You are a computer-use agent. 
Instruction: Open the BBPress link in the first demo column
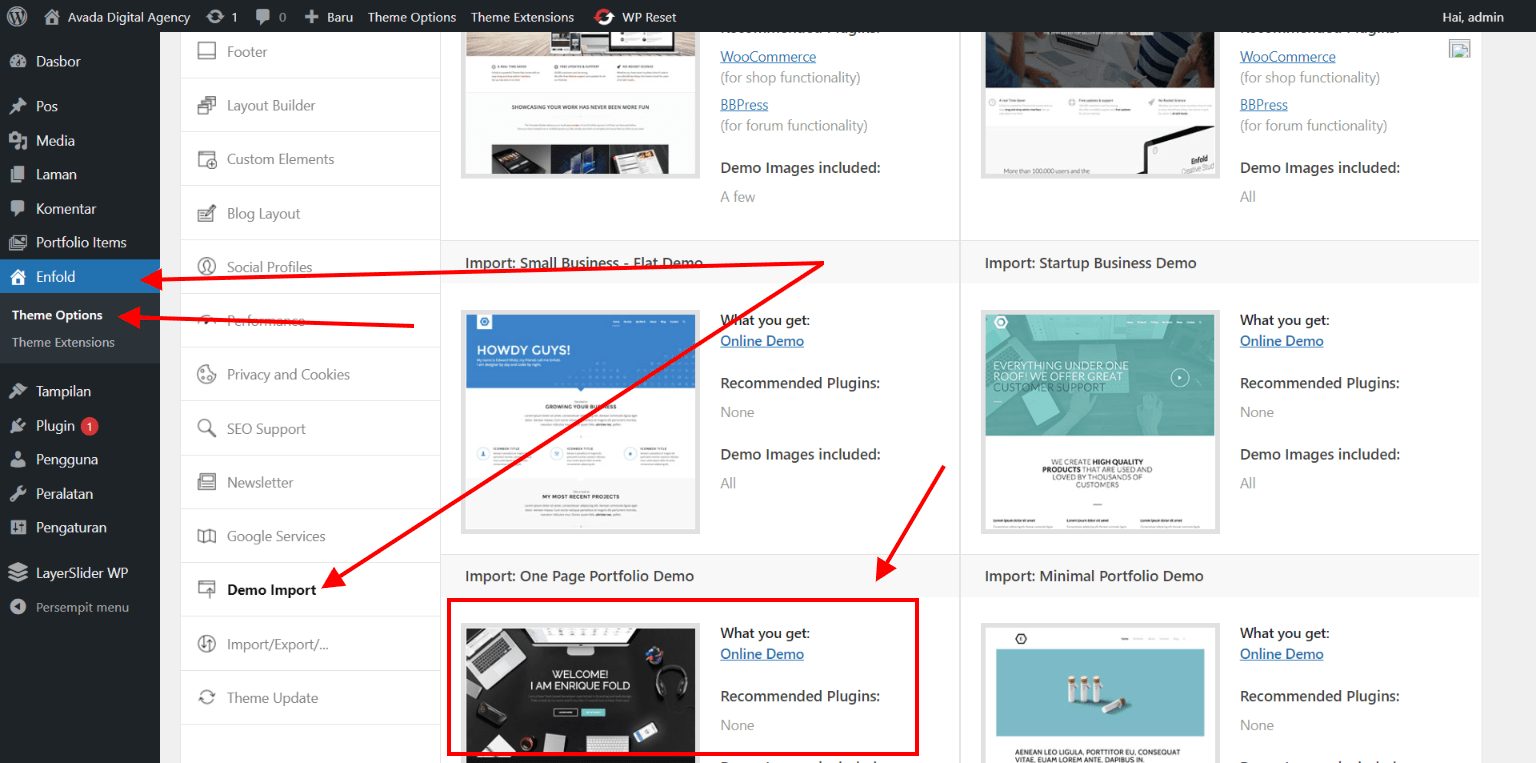click(x=744, y=105)
